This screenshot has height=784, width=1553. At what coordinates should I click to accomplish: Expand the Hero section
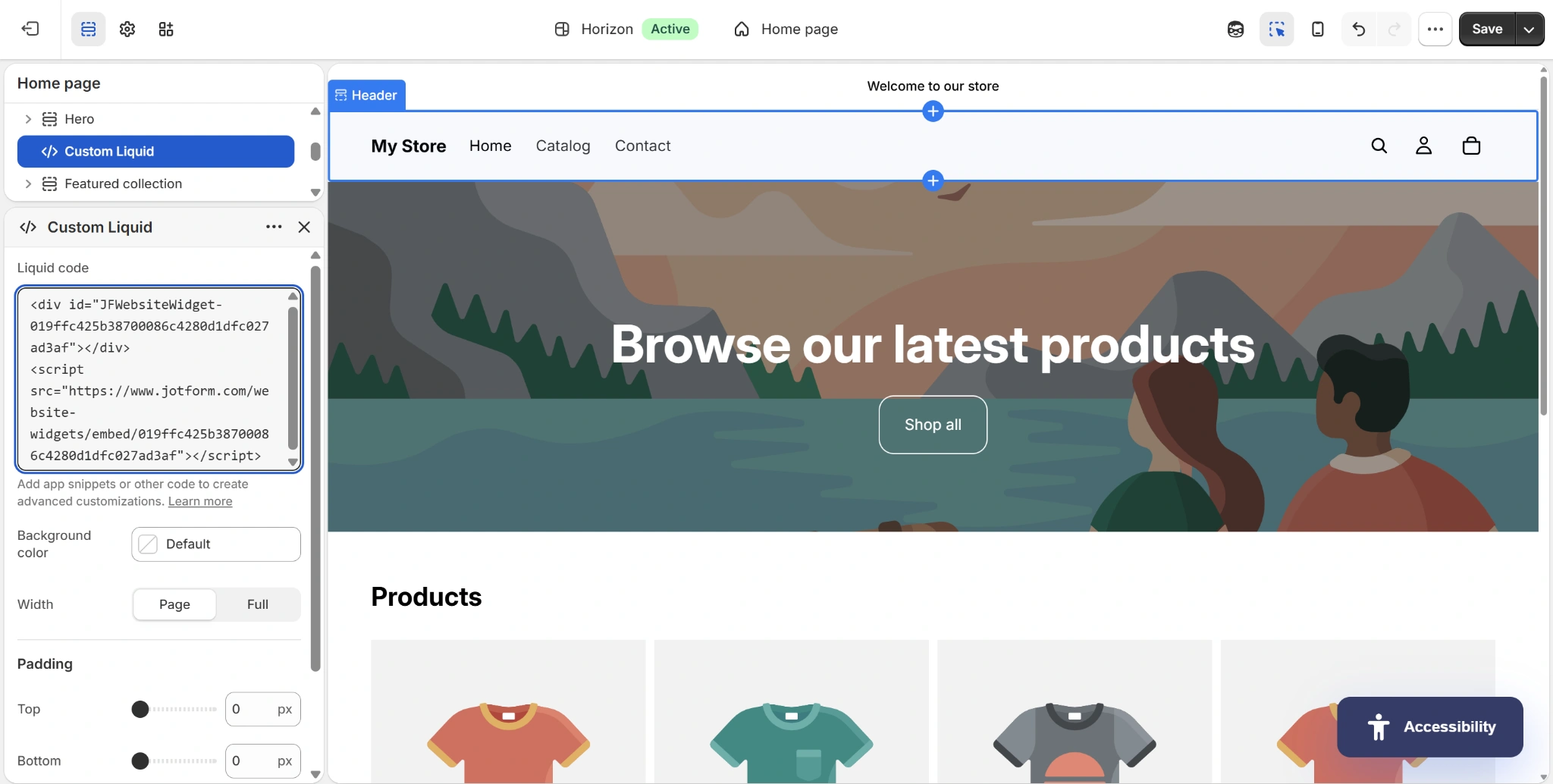tap(28, 119)
